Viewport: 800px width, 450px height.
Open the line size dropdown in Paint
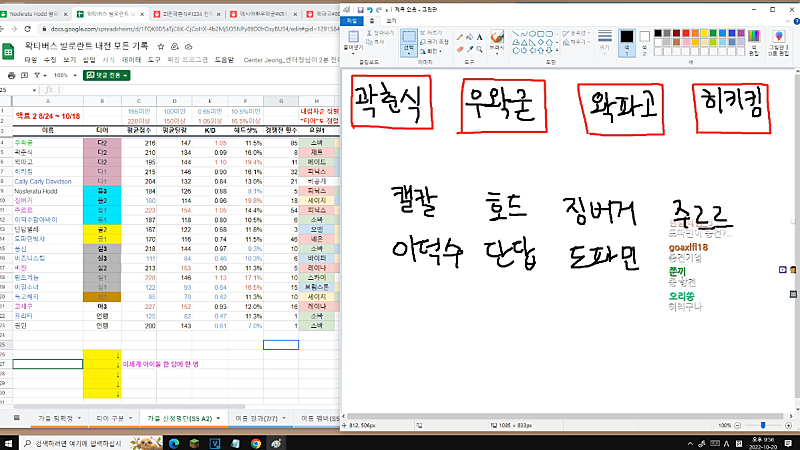pos(602,45)
